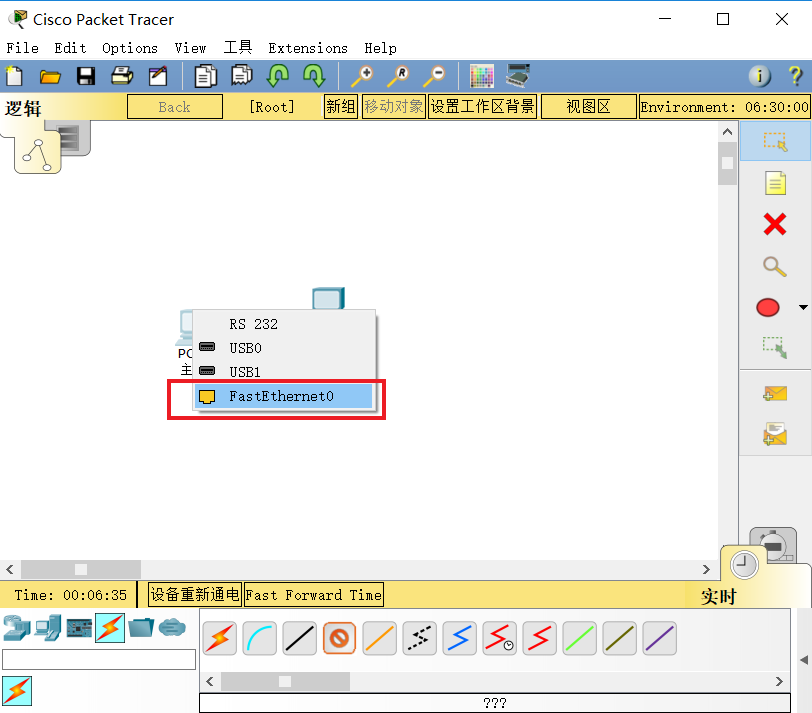812x713 pixels.
Task: Open the Options menu
Action: (129, 48)
